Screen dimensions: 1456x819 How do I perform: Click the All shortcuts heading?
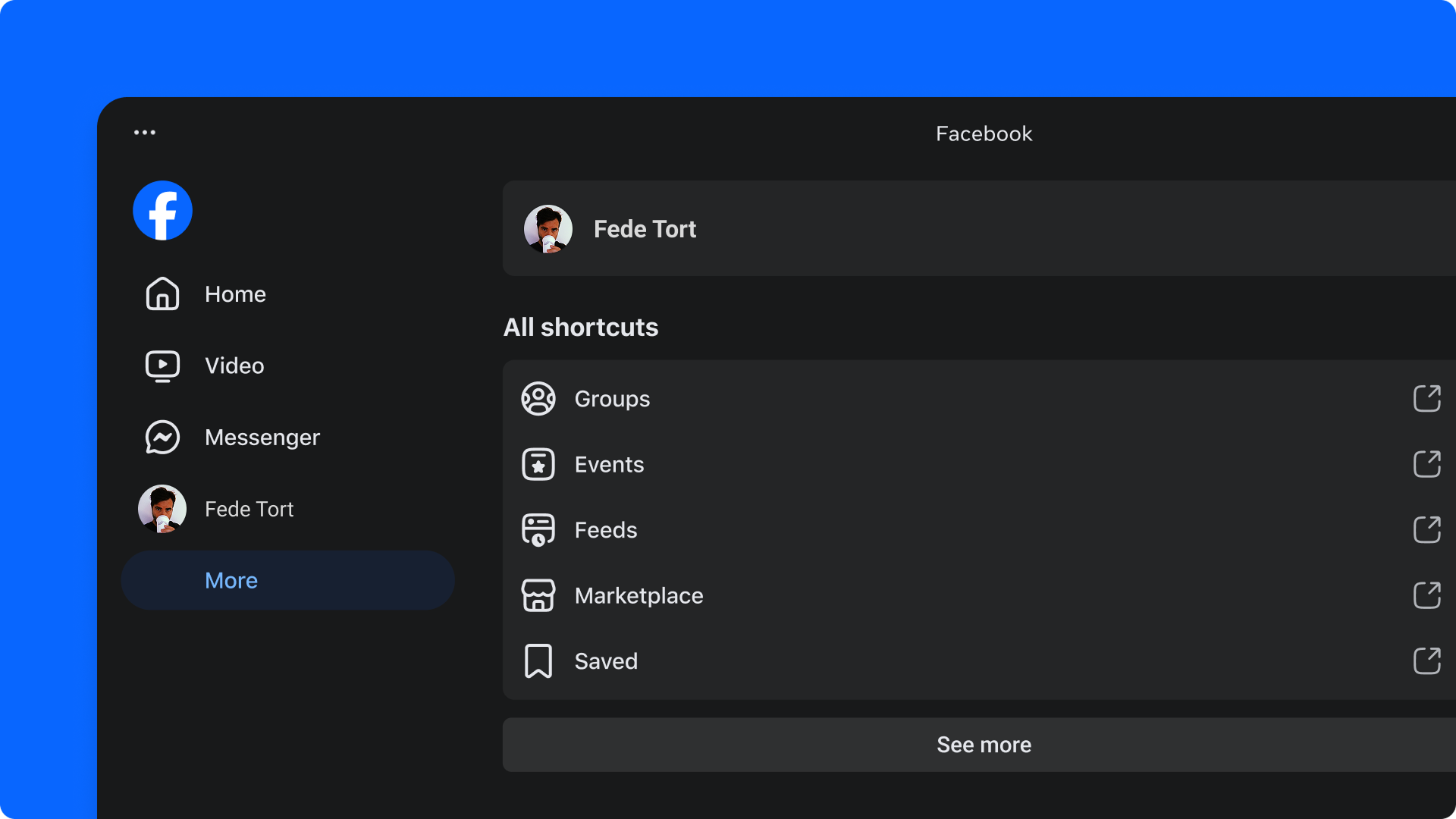tap(581, 328)
